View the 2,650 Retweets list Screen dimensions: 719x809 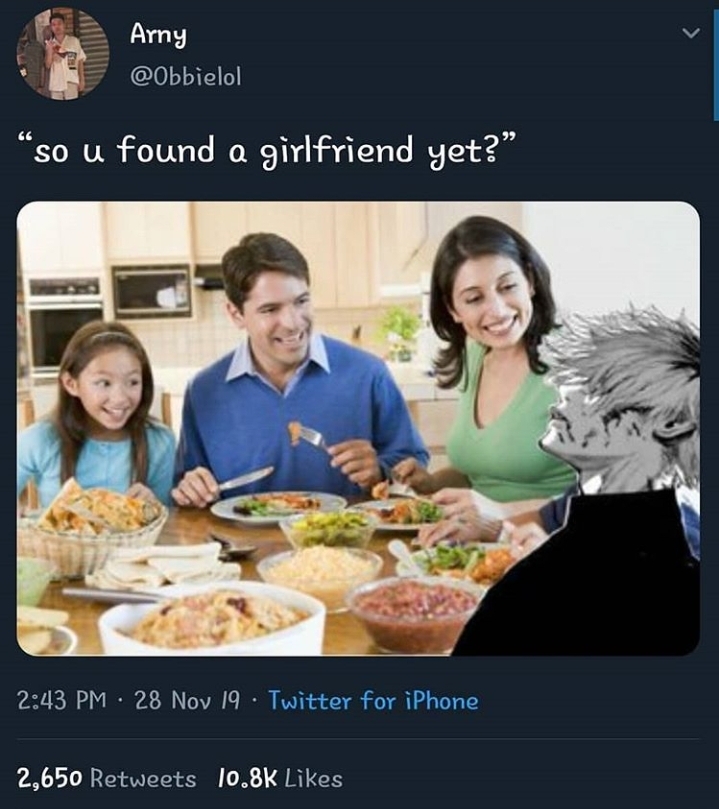click(x=107, y=778)
